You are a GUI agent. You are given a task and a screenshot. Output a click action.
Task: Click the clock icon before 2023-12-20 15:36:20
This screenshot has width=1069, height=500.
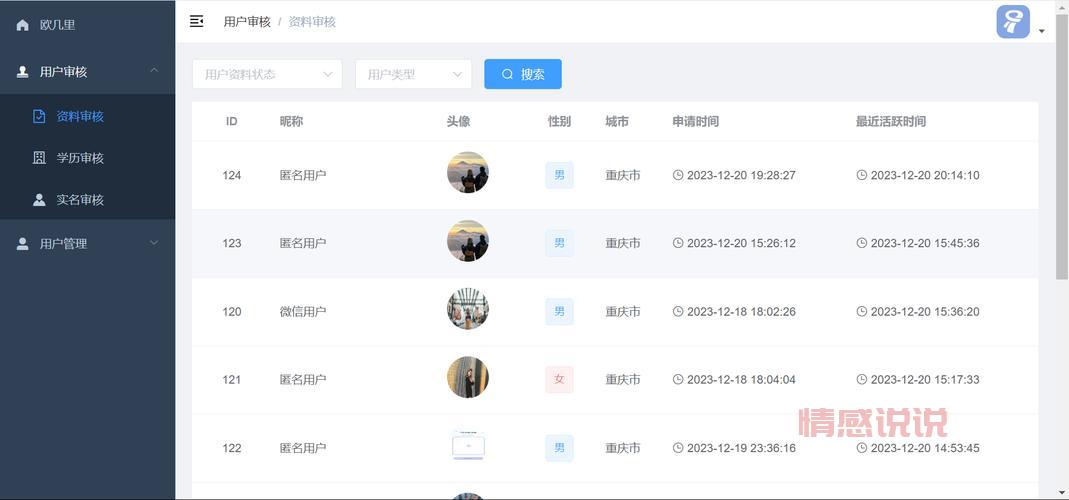point(862,312)
